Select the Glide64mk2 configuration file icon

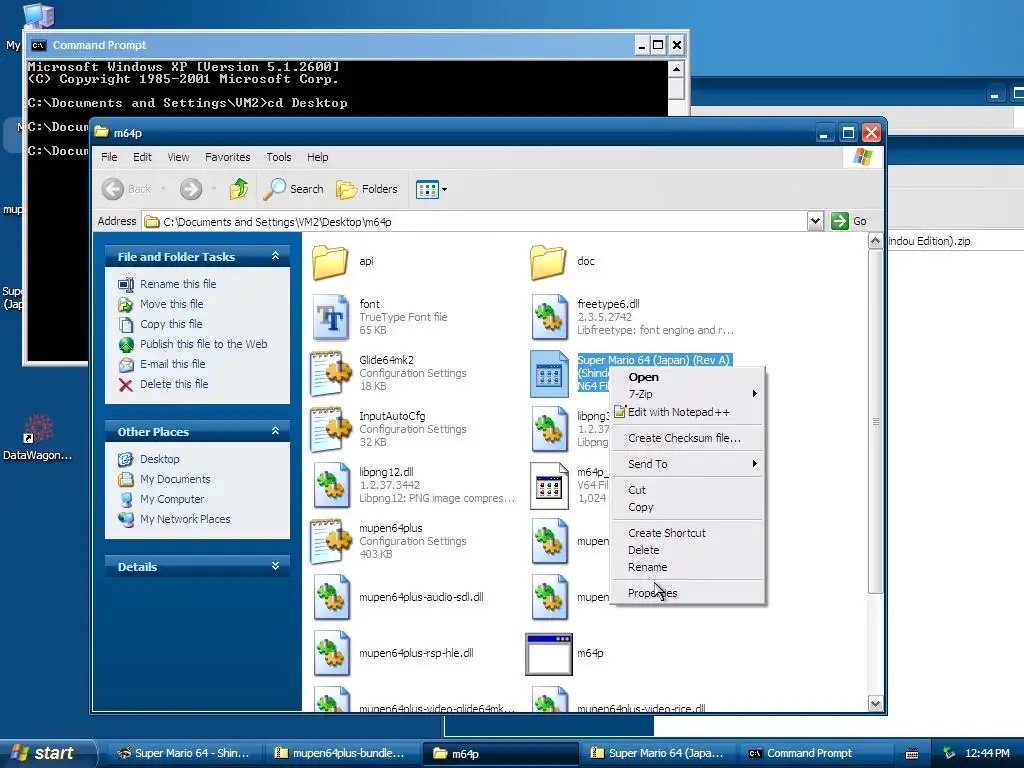tap(331, 374)
